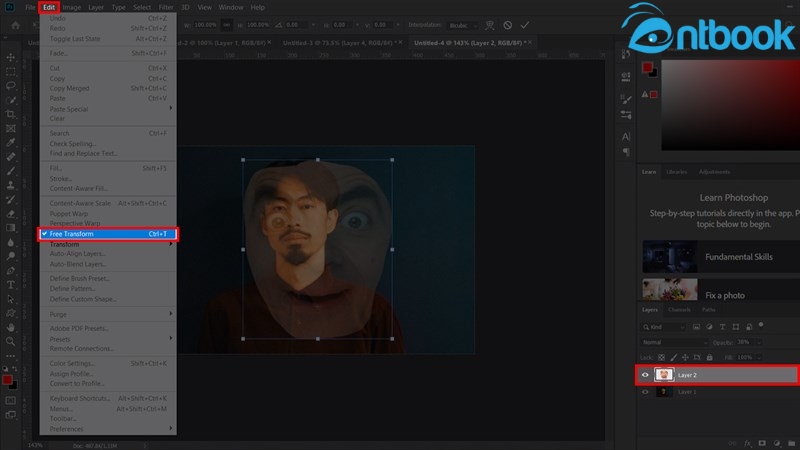Choose Free Transform from Edit menu

(108, 234)
